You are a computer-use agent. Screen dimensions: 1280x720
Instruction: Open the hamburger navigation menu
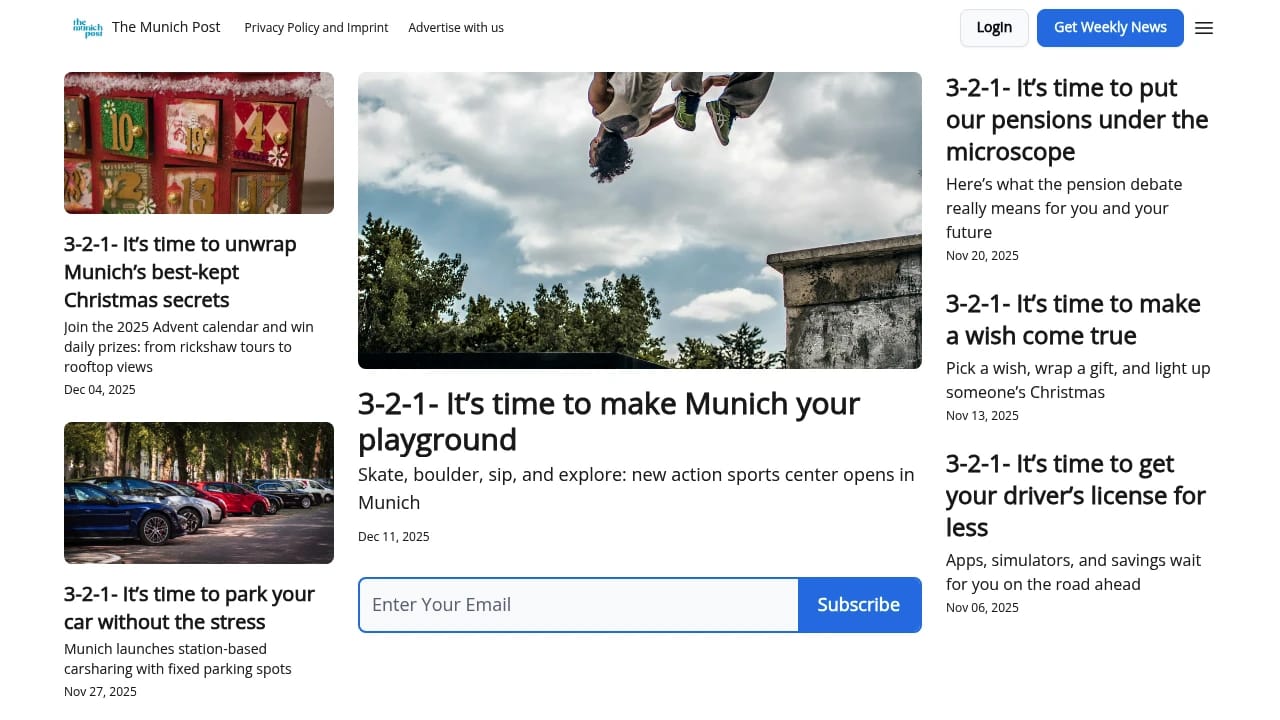[1204, 28]
